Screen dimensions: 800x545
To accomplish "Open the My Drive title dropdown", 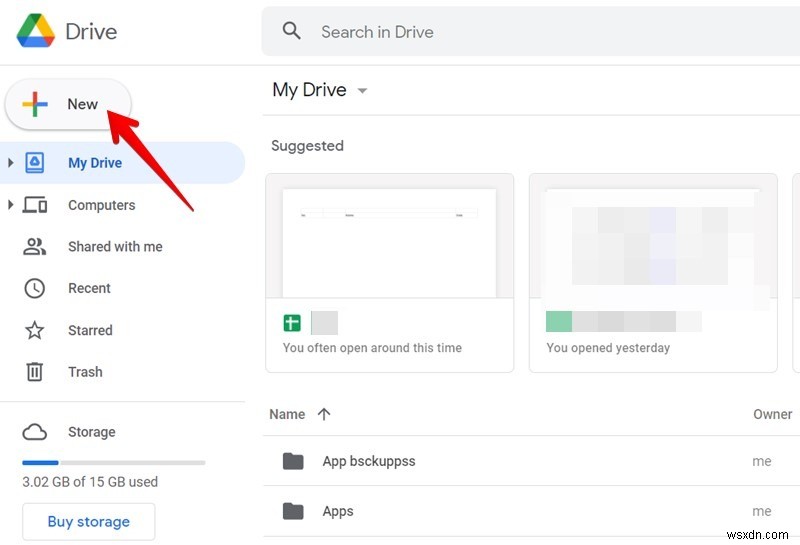I will (362, 91).
